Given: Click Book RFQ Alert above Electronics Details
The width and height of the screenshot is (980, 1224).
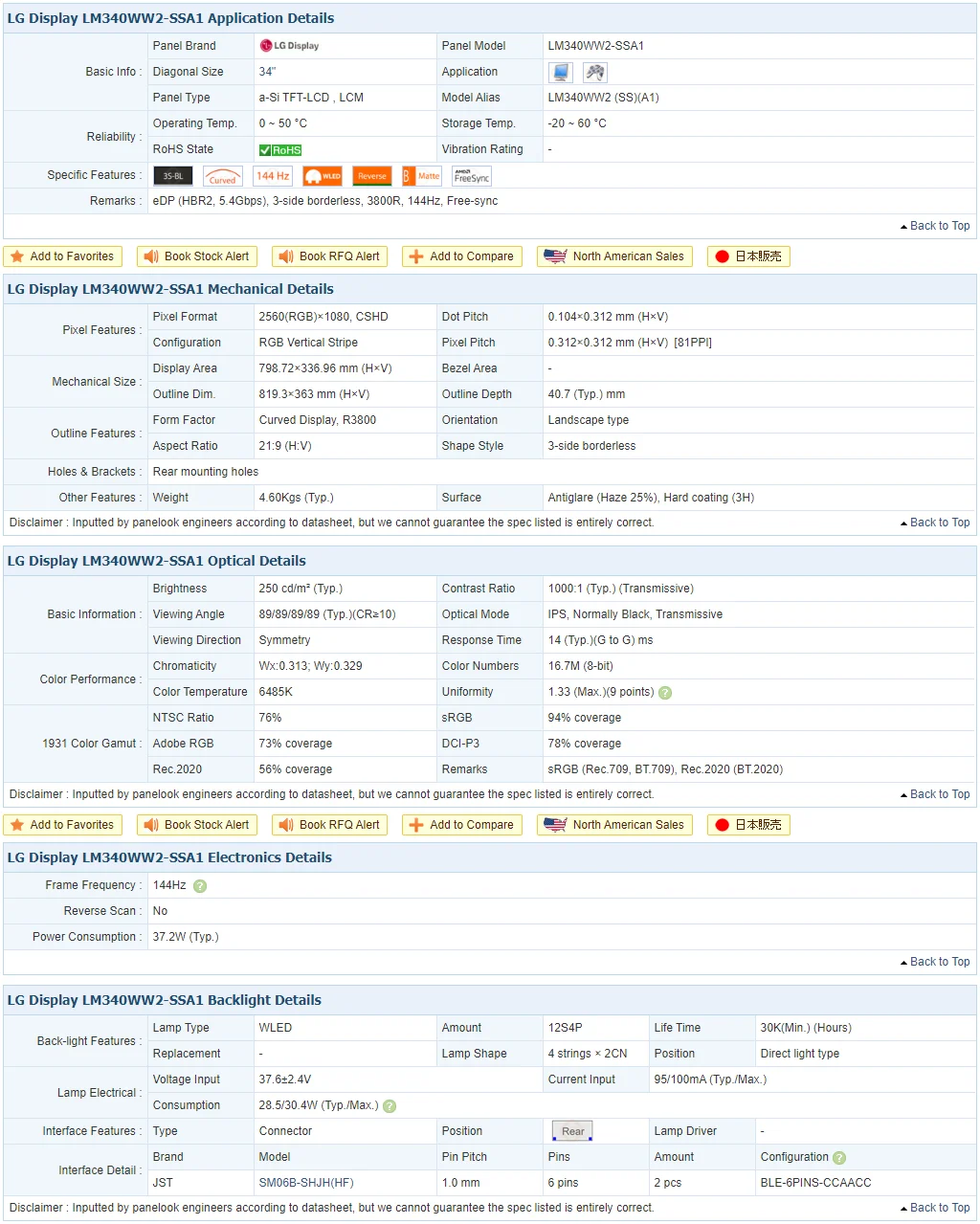Looking at the screenshot, I should (330, 825).
